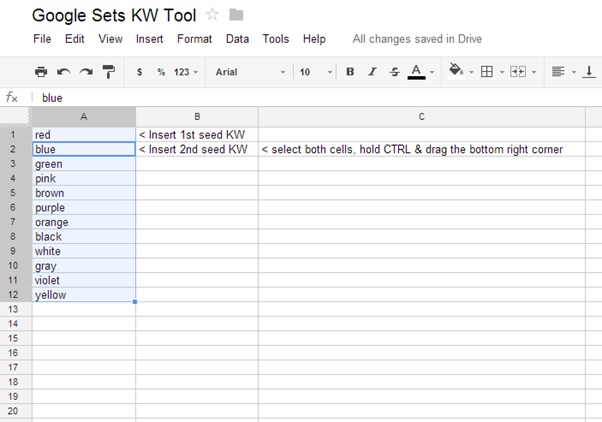This screenshot has width=602, height=422.
Task: Expand the horizontal align dropdown arrow
Action: point(574,72)
